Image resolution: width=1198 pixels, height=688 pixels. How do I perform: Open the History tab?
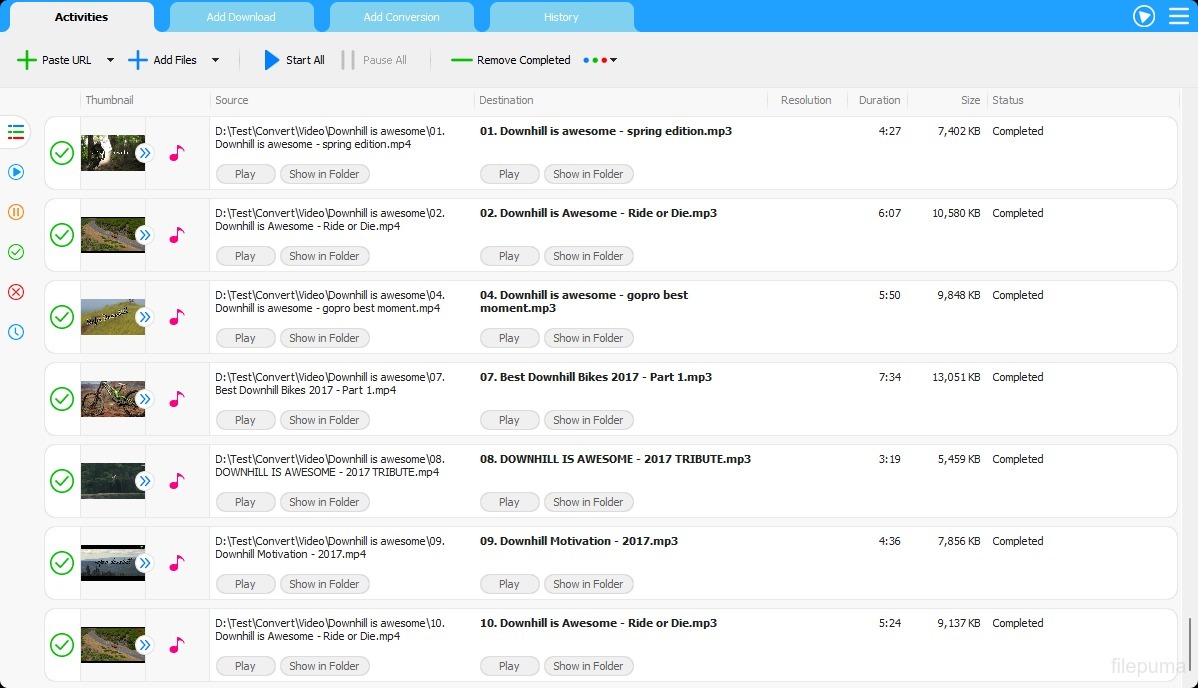pos(561,17)
